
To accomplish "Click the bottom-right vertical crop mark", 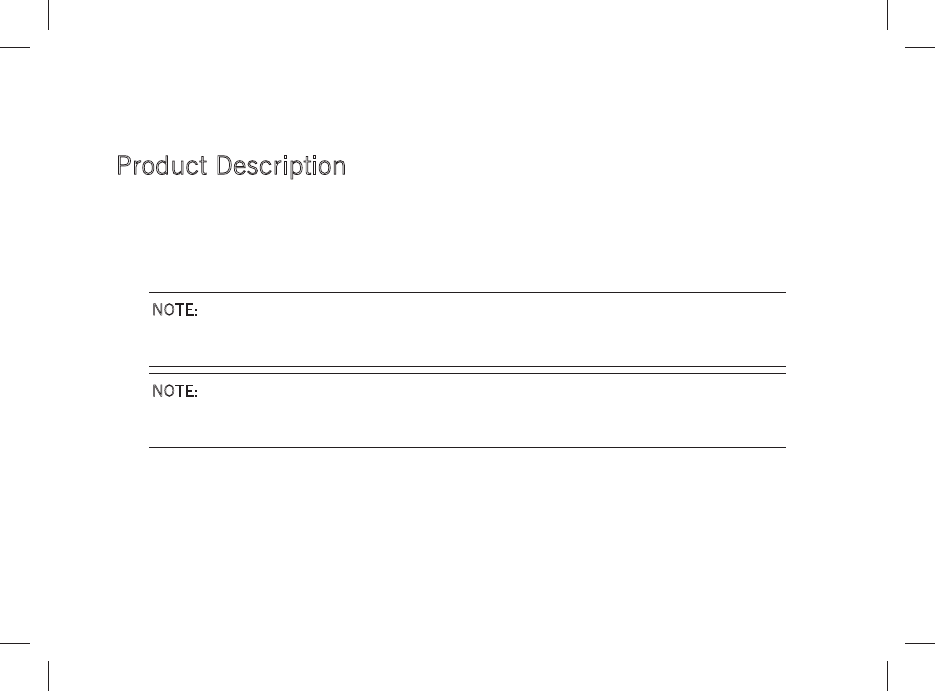I will [x=887, y=675].
